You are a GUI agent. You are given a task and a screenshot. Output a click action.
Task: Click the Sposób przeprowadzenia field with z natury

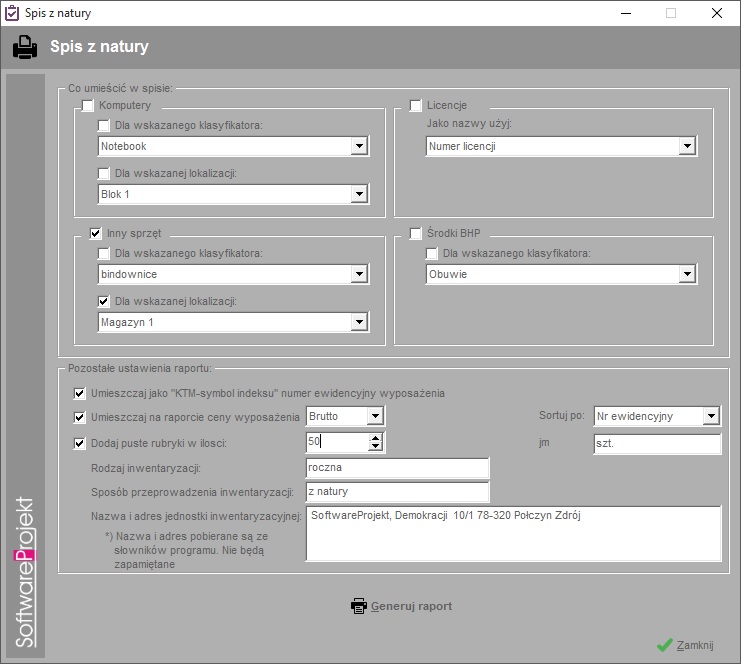tap(397, 492)
